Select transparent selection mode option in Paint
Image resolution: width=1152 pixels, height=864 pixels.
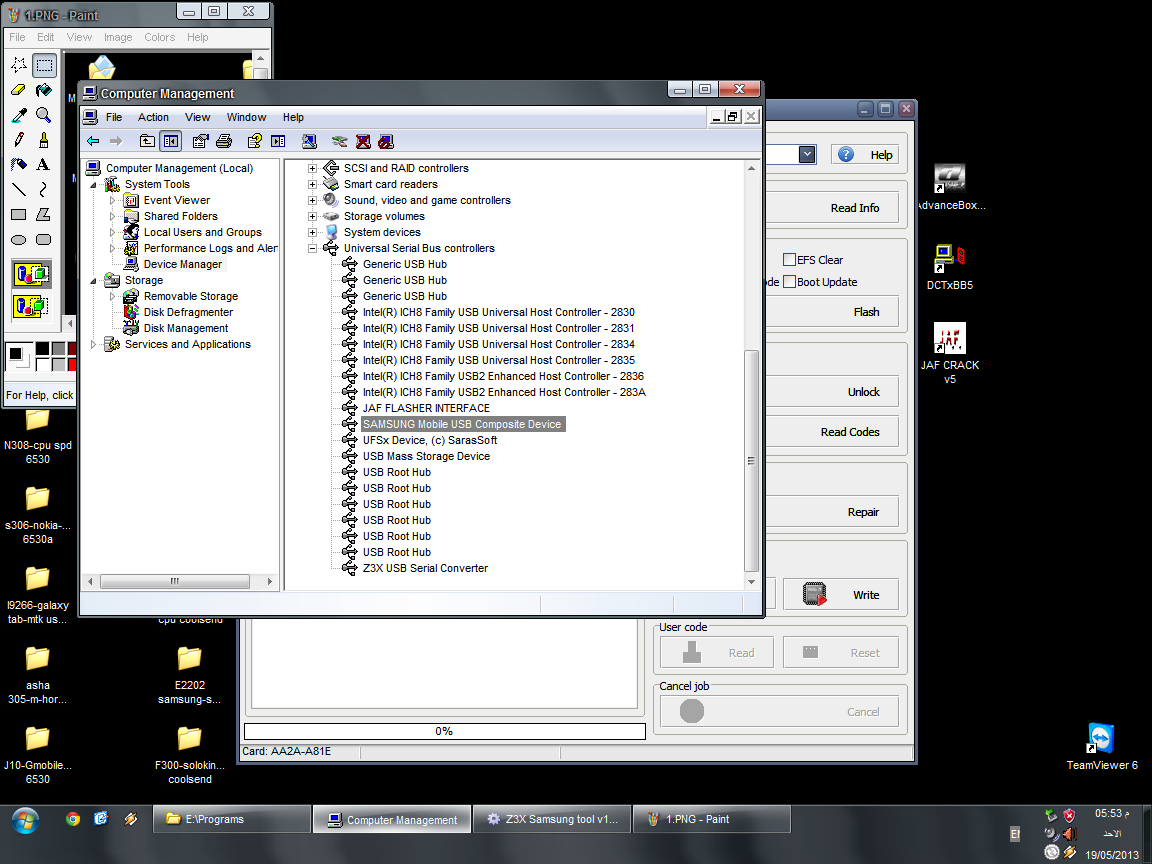tap(32, 306)
